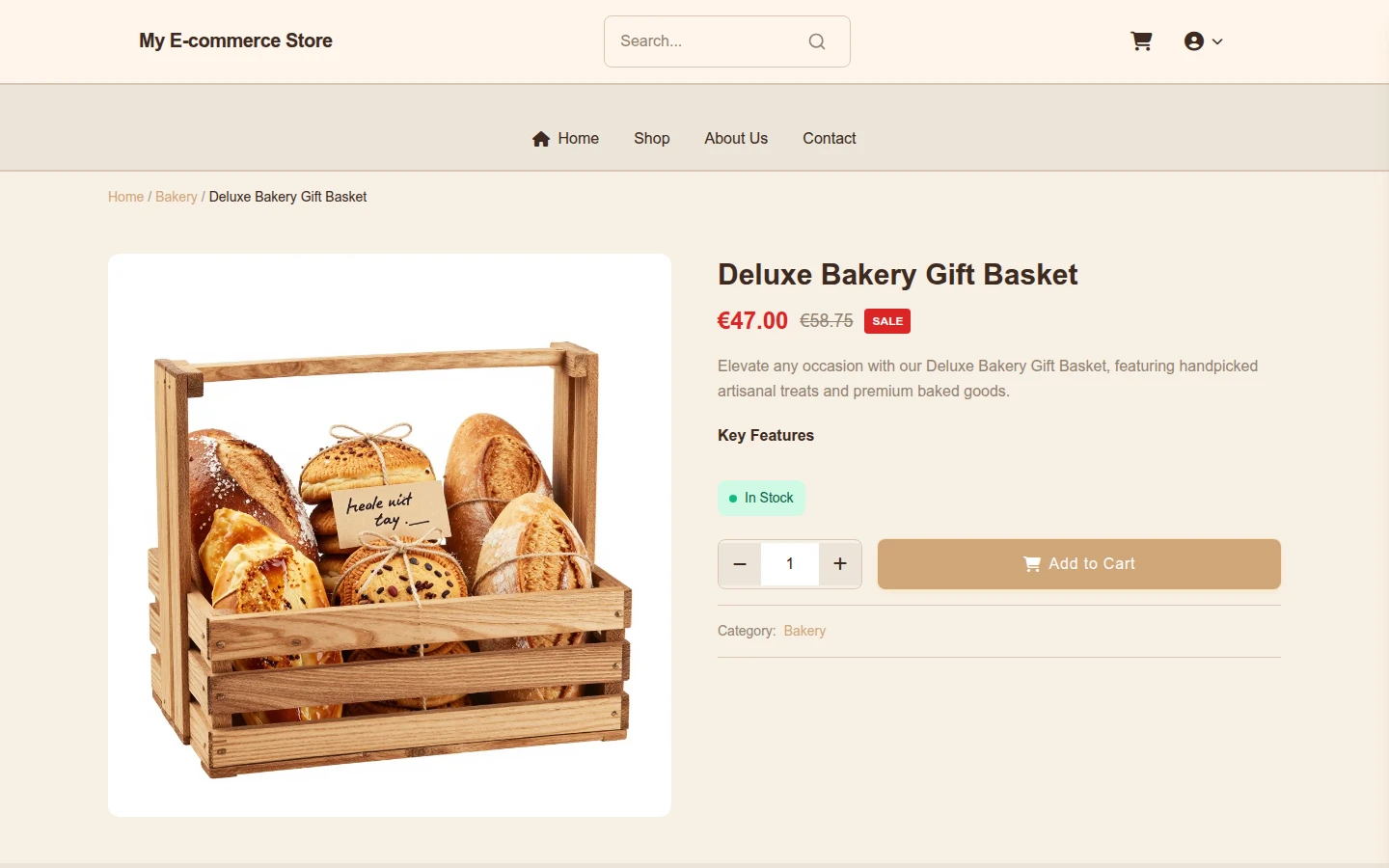Open the Bakery category link
The height and width of the screenshot is (868, 1389).
pos(804,631)
